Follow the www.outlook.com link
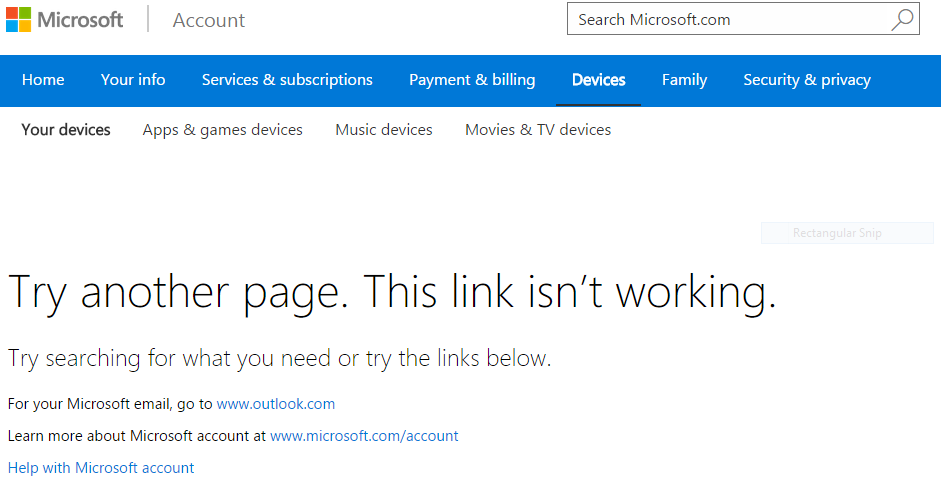The image size is (941, 485). pyautogui.click(x=275, y=404)
